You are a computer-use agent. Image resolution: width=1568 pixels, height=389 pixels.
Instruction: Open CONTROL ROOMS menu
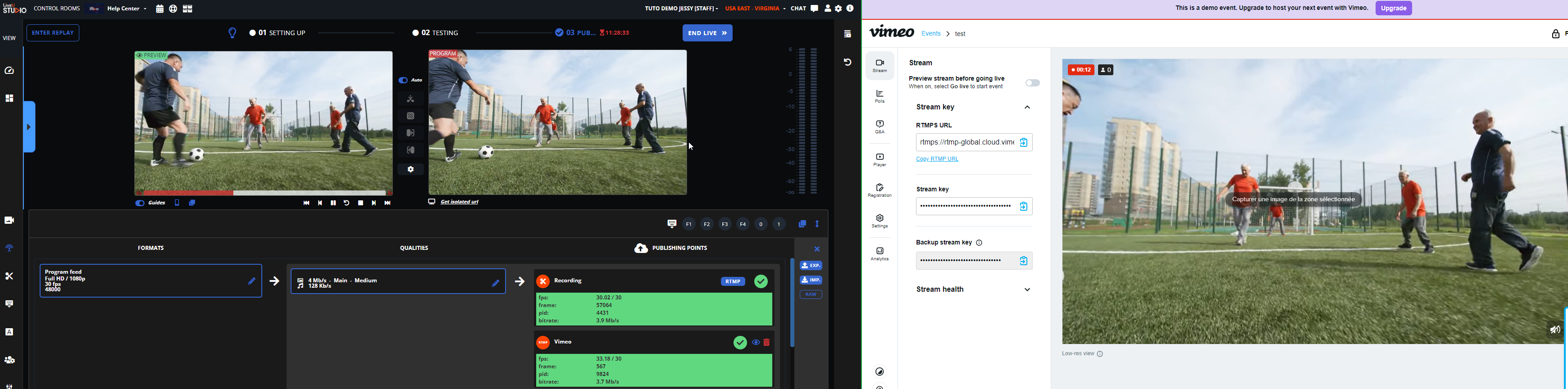57,9
